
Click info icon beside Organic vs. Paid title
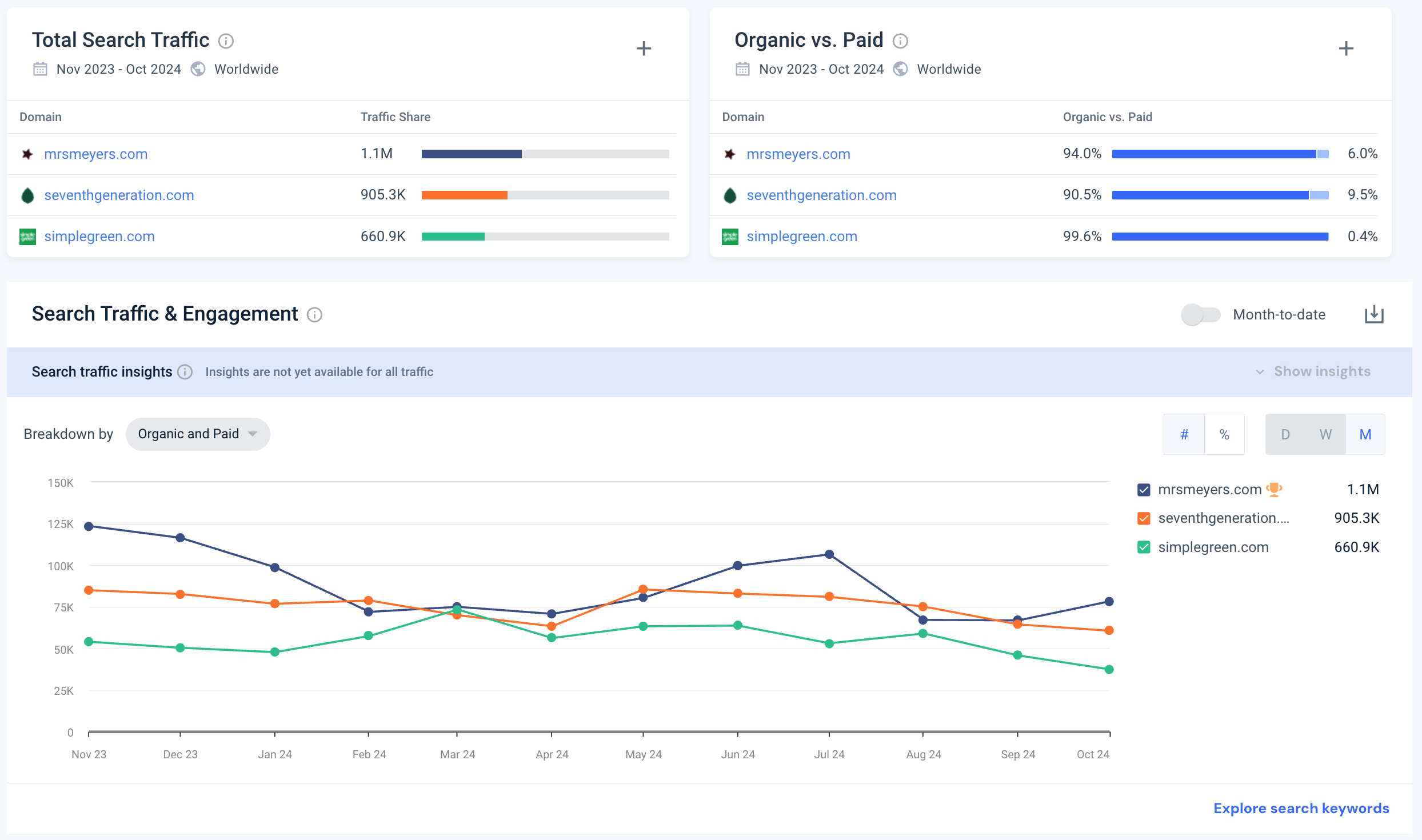click(x=900, y=41)
